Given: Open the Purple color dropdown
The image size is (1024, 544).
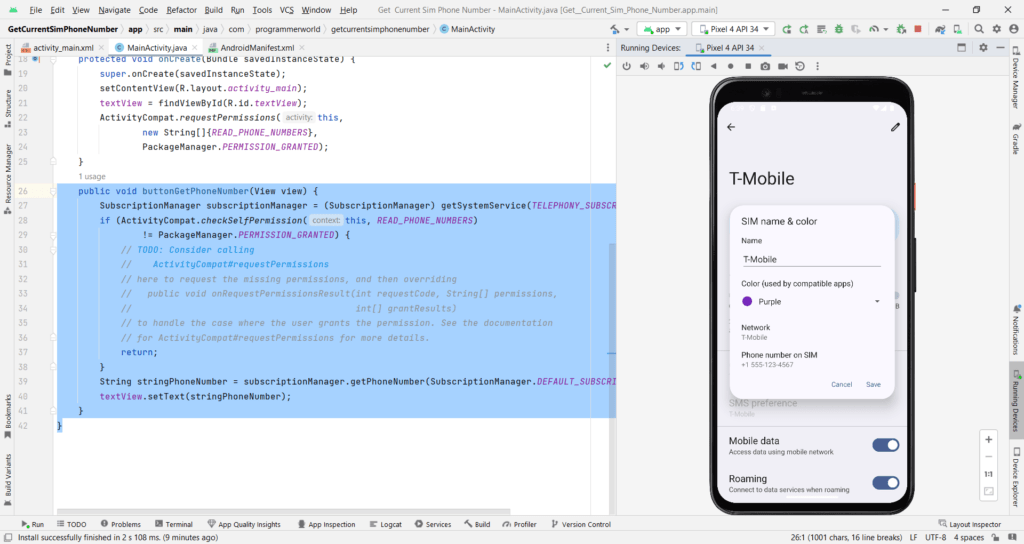Looking at the screenshot, I should click(811, 302).
